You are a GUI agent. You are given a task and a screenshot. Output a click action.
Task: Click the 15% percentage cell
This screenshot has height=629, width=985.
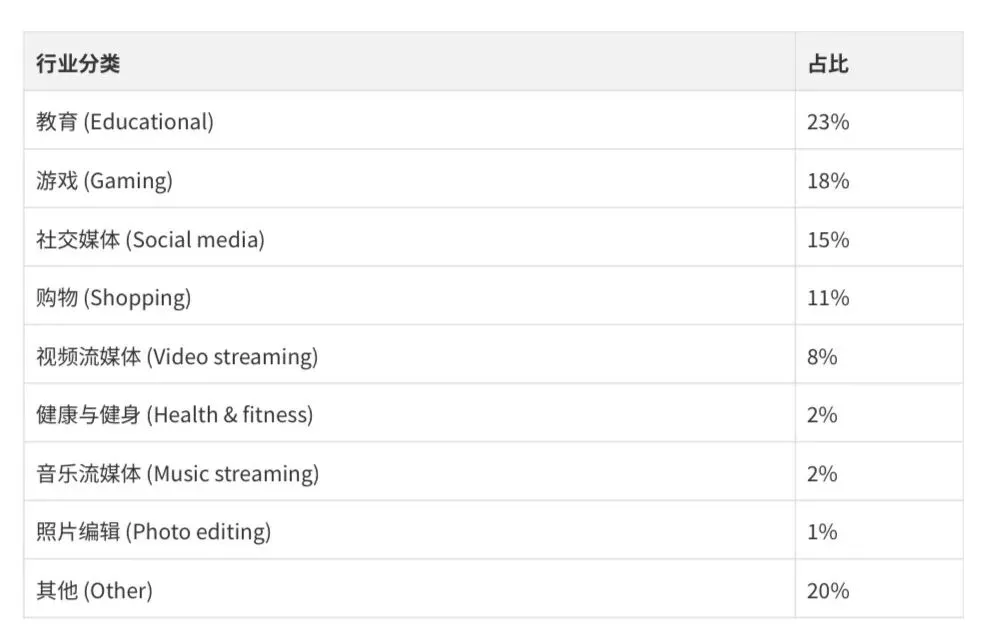(x=828, y=240)
